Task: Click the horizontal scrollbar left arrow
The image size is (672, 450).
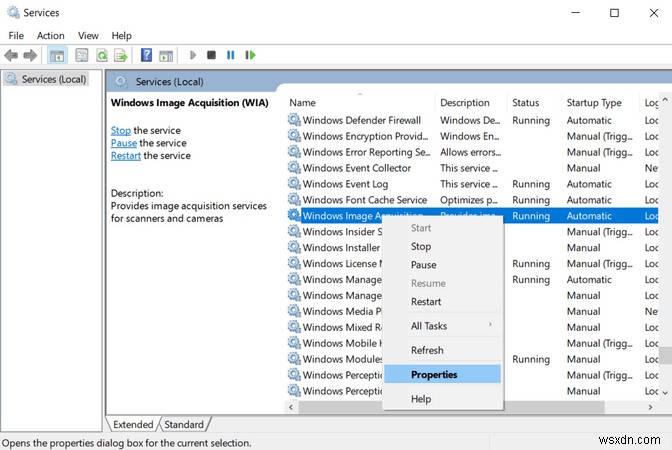Action: [x=291, y=407]
